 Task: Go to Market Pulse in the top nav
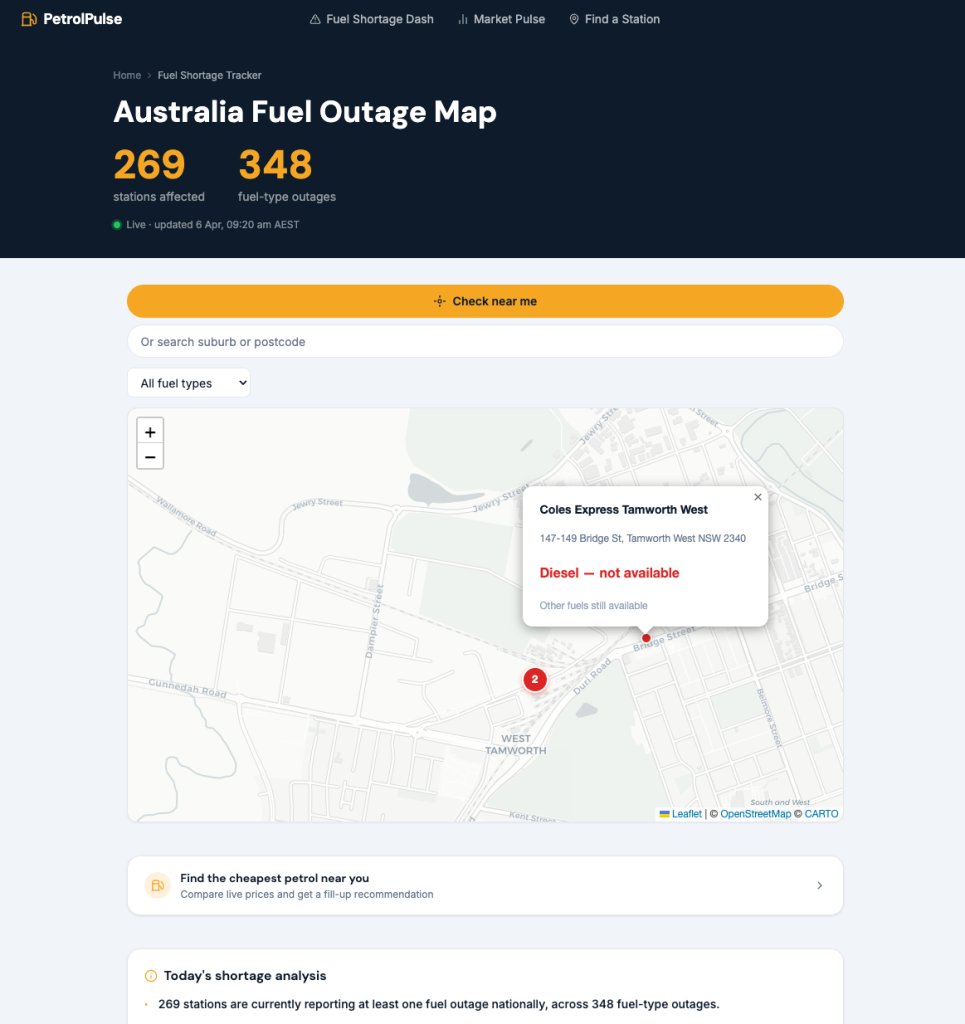(501, 19)
